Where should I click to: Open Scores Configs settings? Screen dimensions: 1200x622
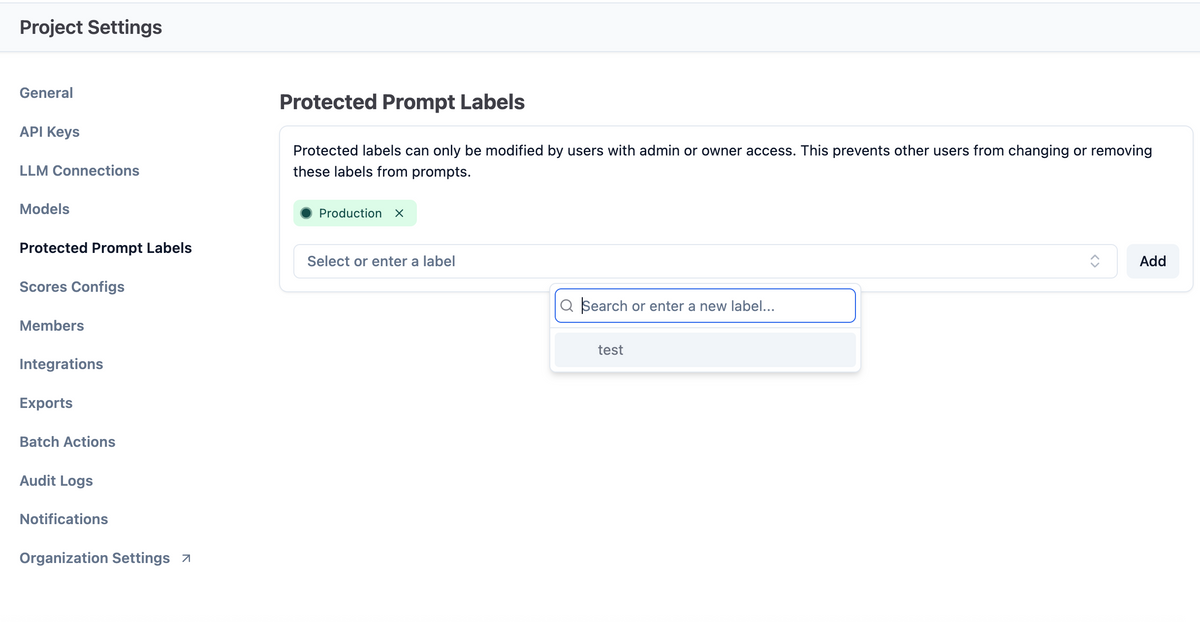(72, 287)
